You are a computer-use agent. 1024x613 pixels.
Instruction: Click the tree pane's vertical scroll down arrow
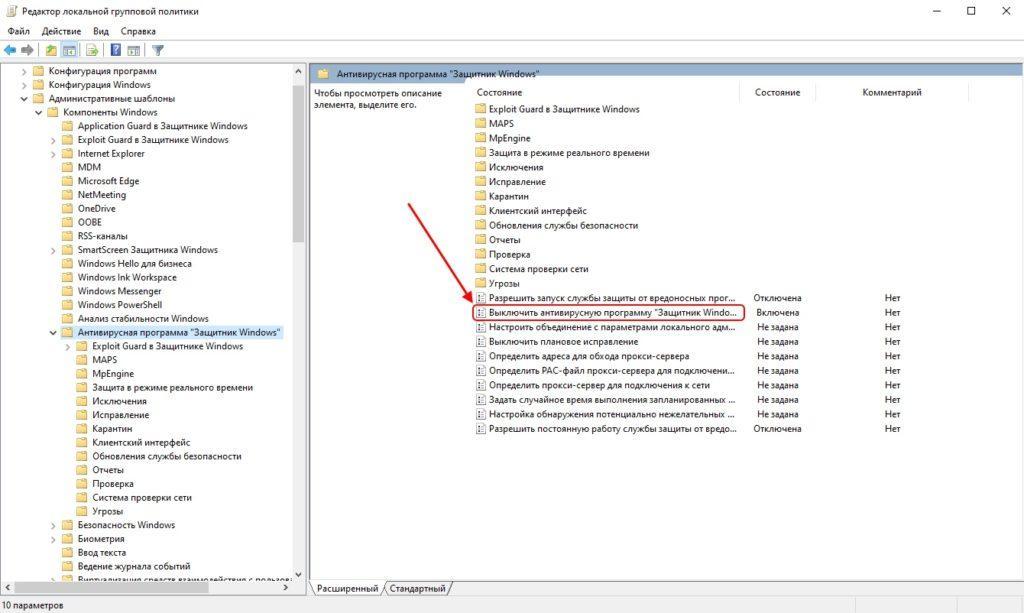(x=298, y=575)
